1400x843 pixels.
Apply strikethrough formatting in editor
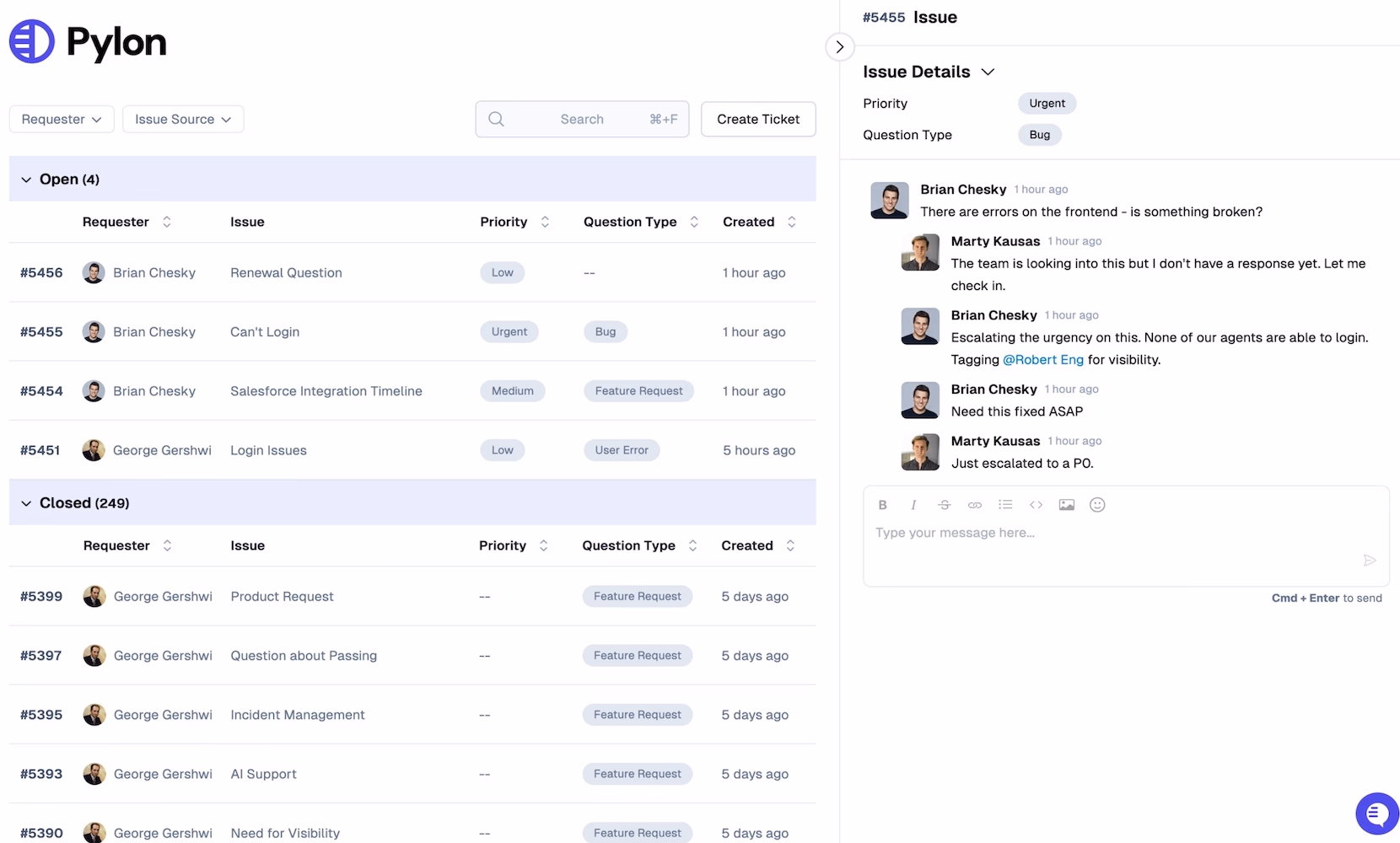pyautogui.click(x=944, y=505)
